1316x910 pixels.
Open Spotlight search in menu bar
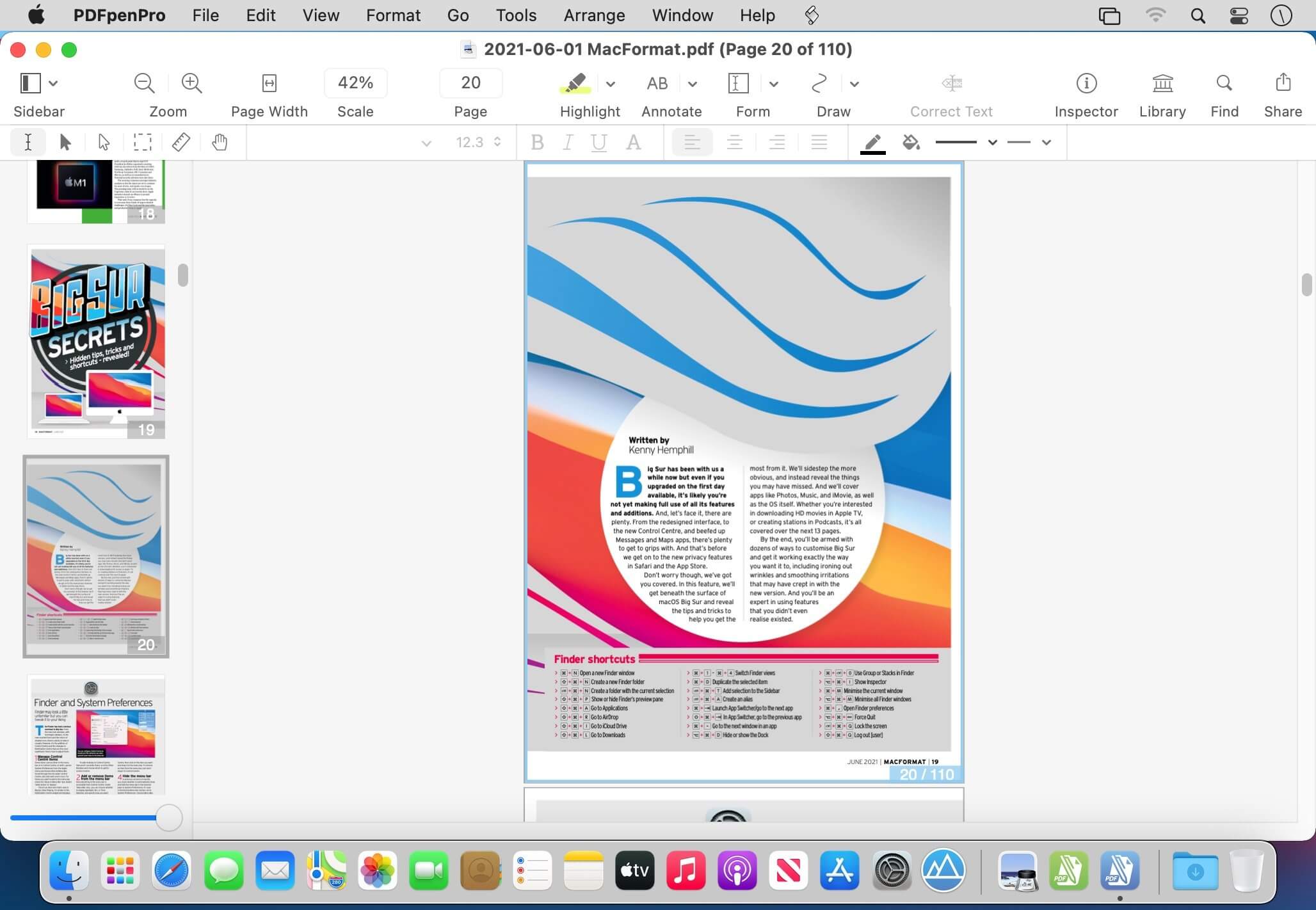click(1198, 15)
